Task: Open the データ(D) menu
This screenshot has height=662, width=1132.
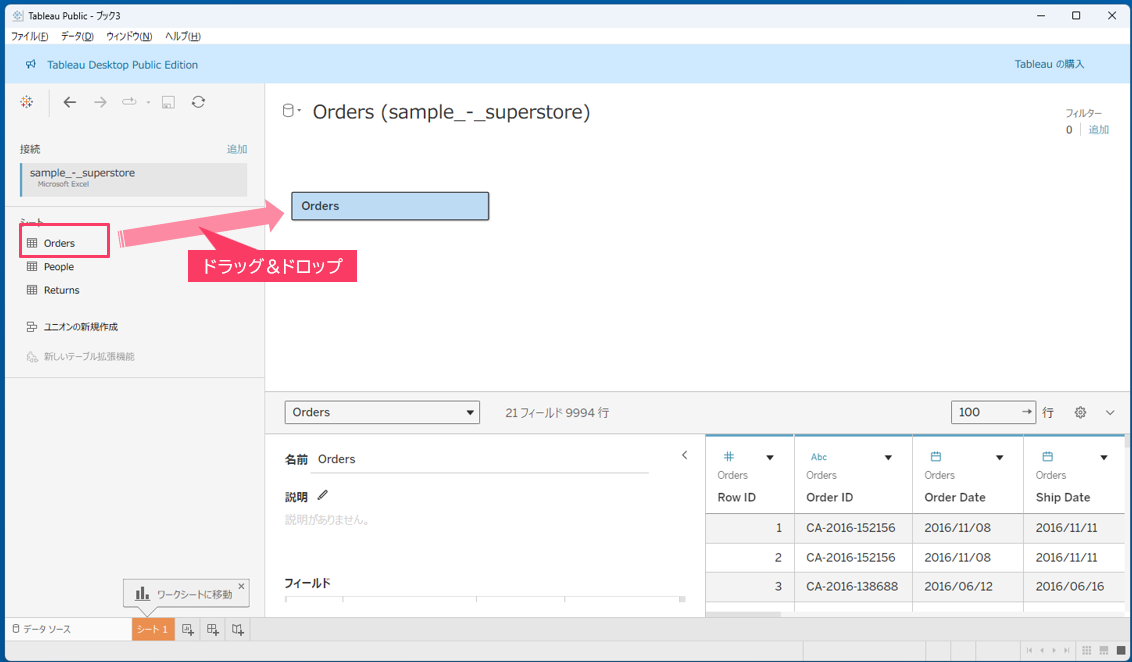Action: (77, 36)
